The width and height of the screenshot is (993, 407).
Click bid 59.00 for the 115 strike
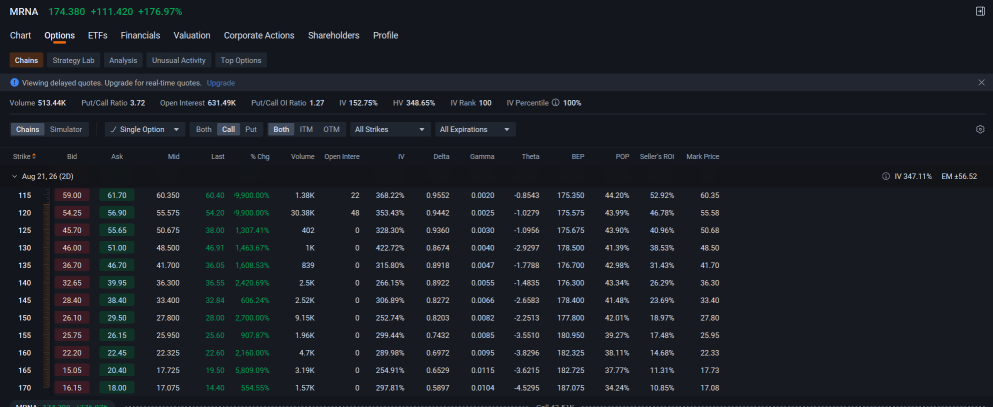[x=72, y=196]
